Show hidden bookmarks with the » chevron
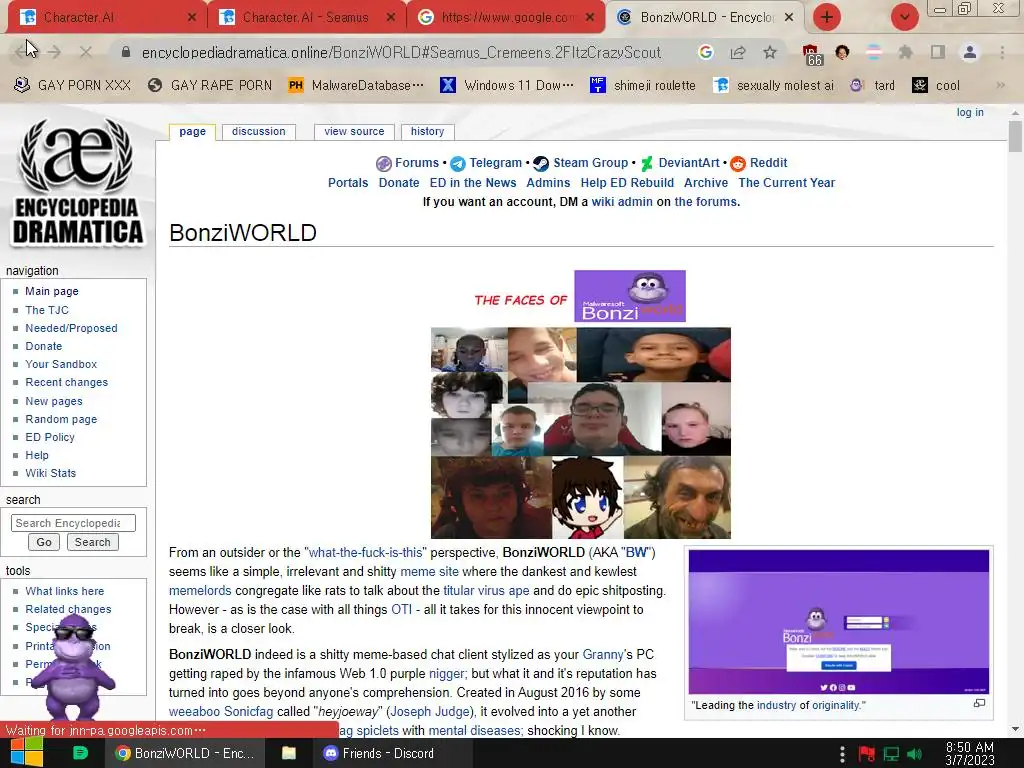 point(1000,85)
